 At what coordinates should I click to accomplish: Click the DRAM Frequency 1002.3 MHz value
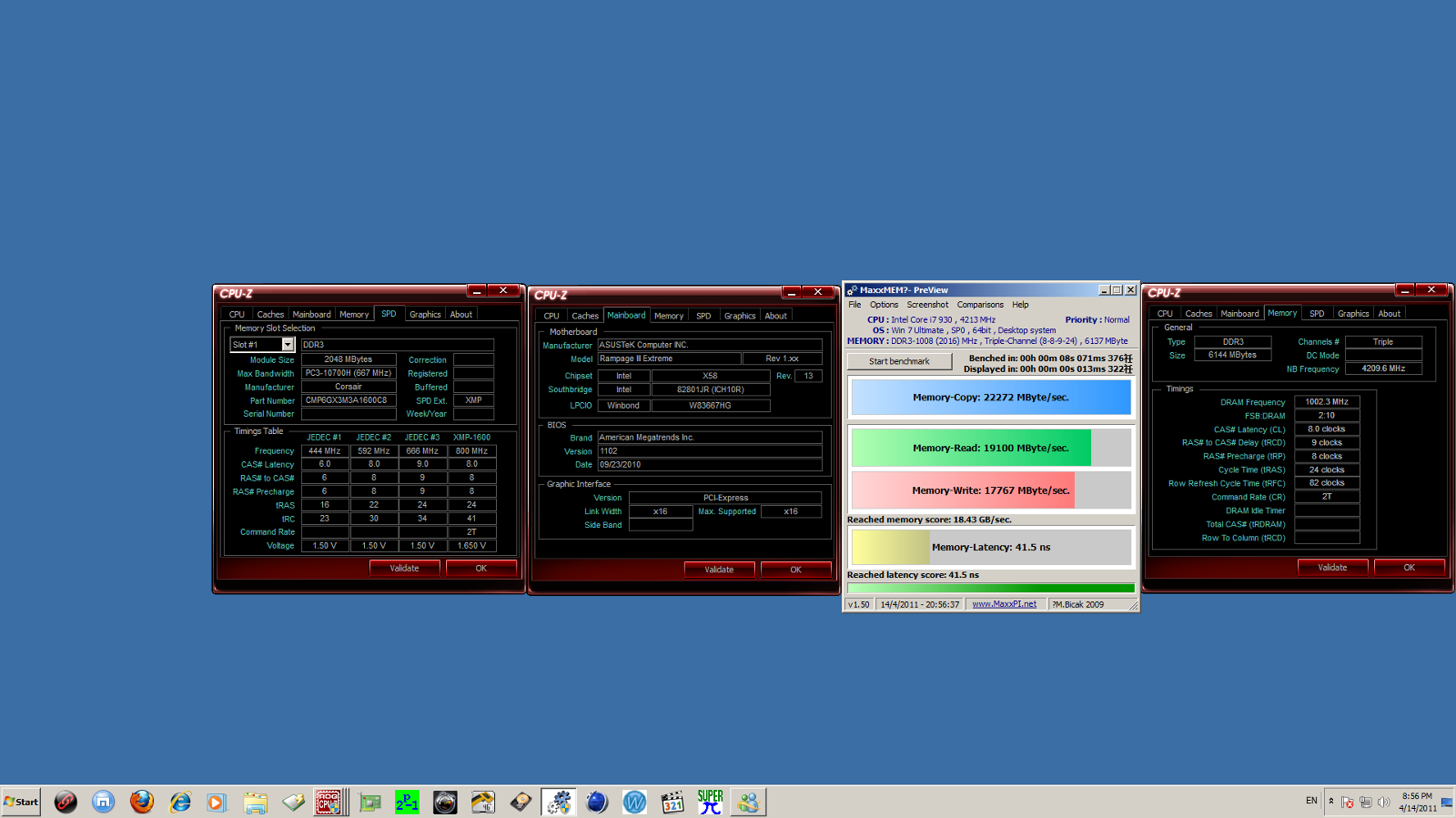[1327, 402]
